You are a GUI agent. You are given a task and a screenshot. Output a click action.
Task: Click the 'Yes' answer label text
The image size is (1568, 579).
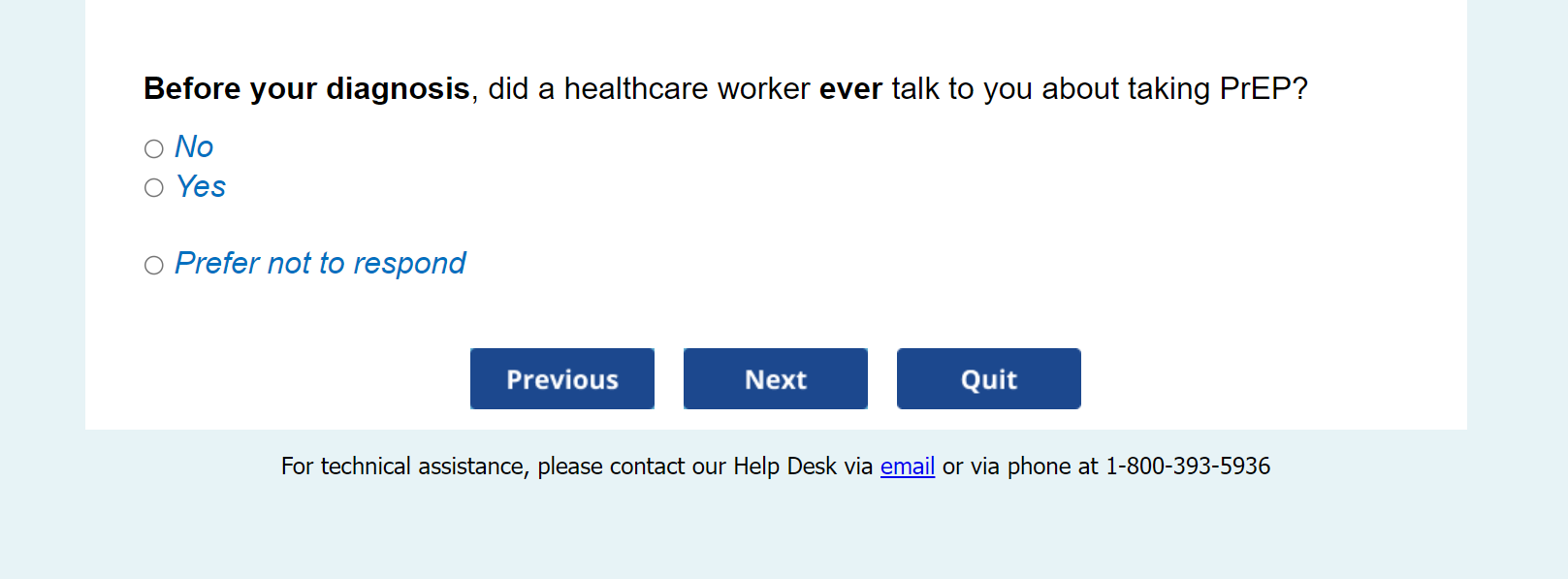coord(201,186)
